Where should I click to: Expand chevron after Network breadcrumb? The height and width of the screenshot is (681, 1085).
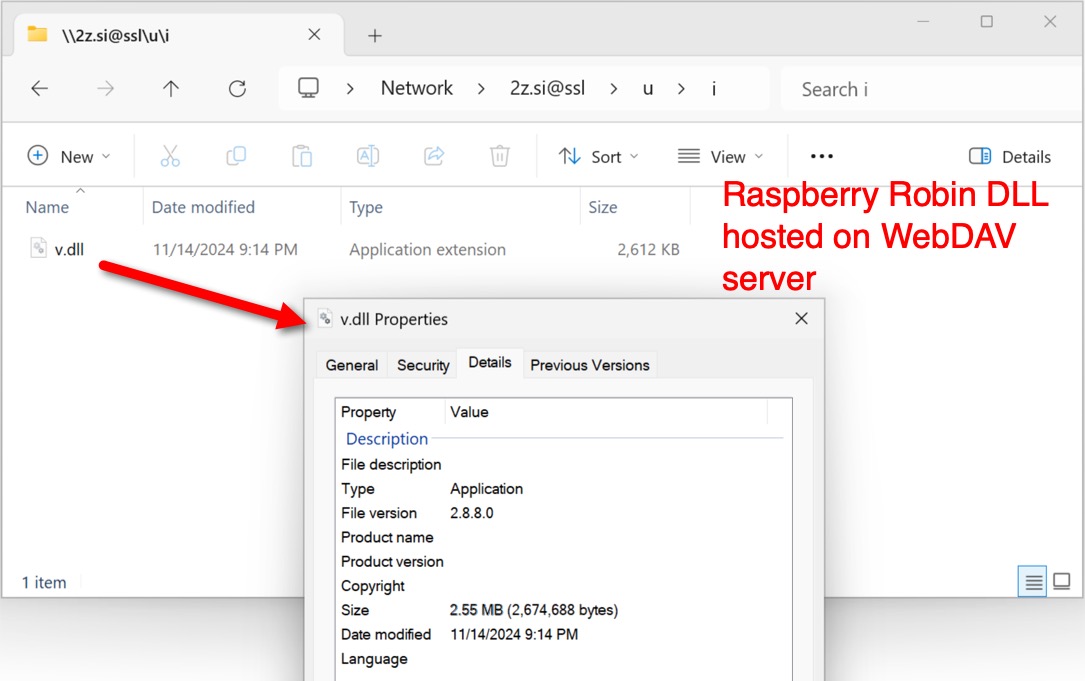click(481, 89)
